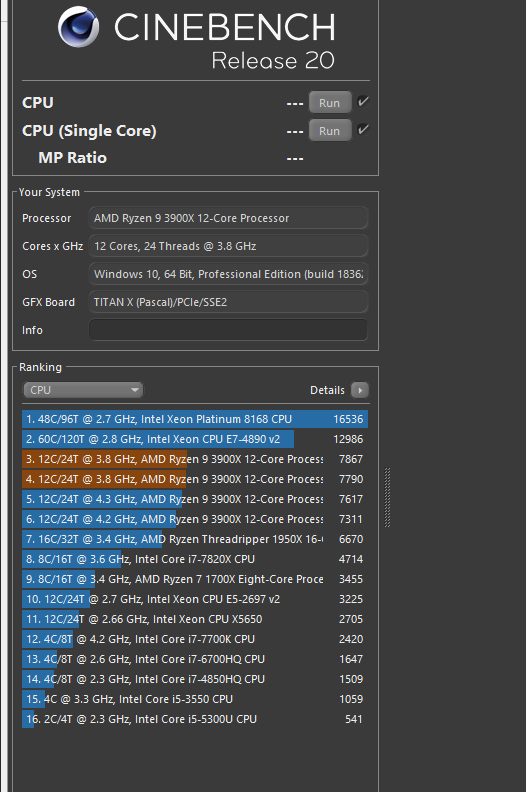526x792 pixels.
Task: Select ranking row 10 Xeon E5-2697 v2
Action: [195, 599]
